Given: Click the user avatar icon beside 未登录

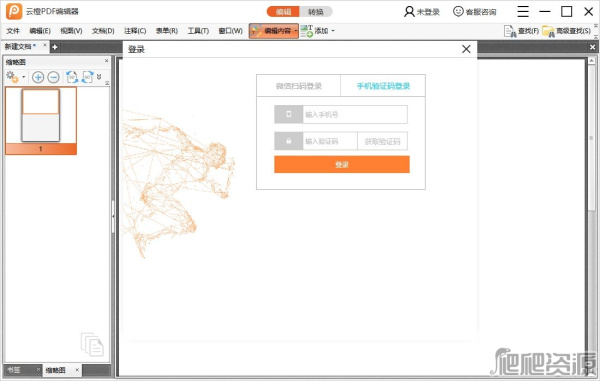Looking at the screenshot, I should coord(409,11).
